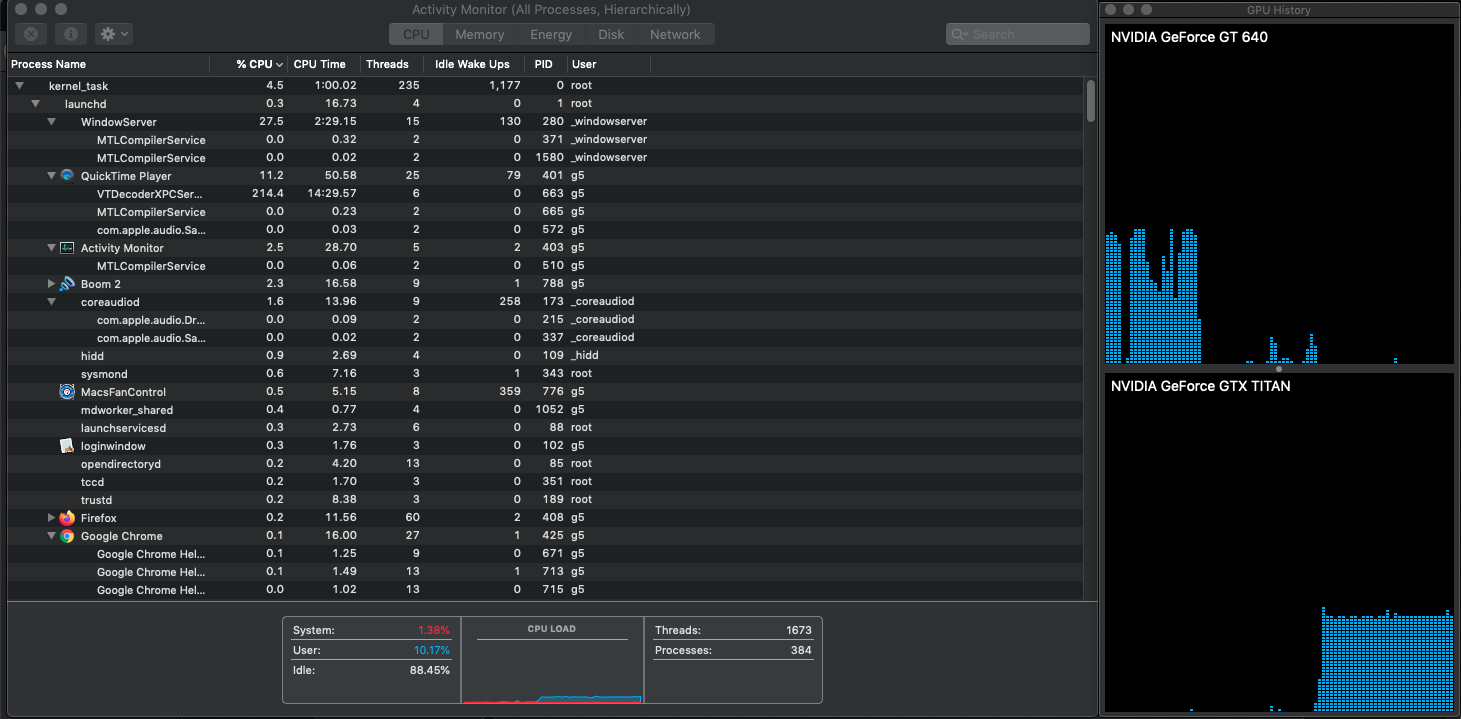Sort by Process Name column header
The height and width of the screenshot is (719, 1461).
[x=108, y=64]
